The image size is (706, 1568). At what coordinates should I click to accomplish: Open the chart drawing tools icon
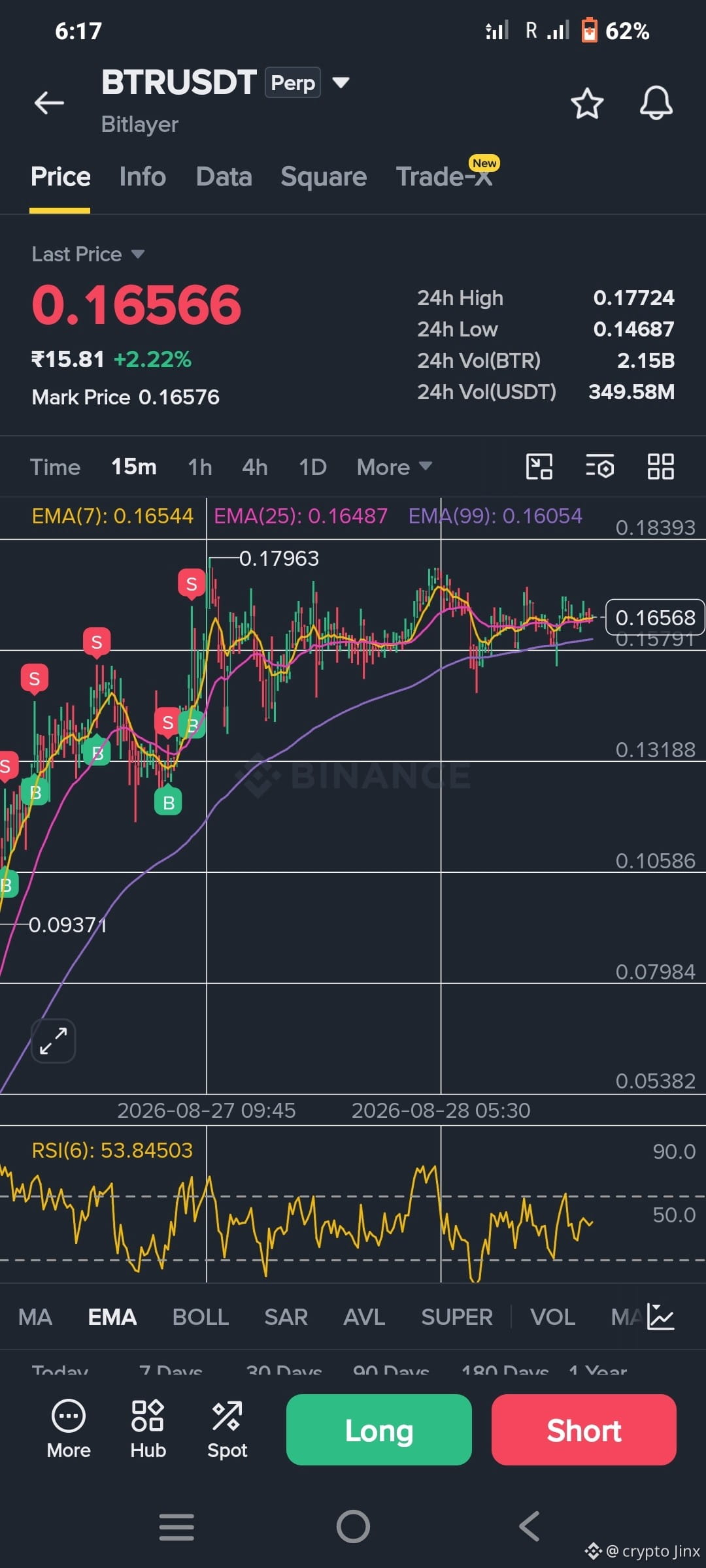pyautogui.click(x=539, y=466)
